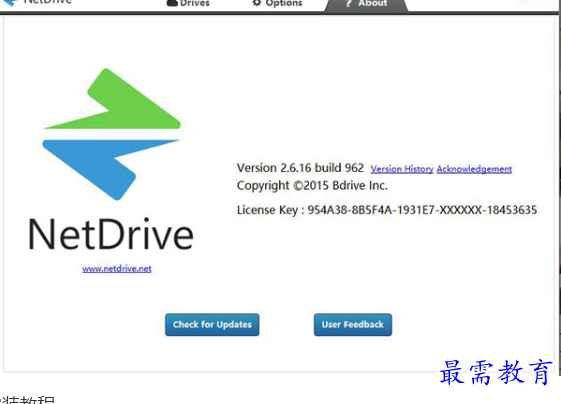Click the About question mark icon

348,3
